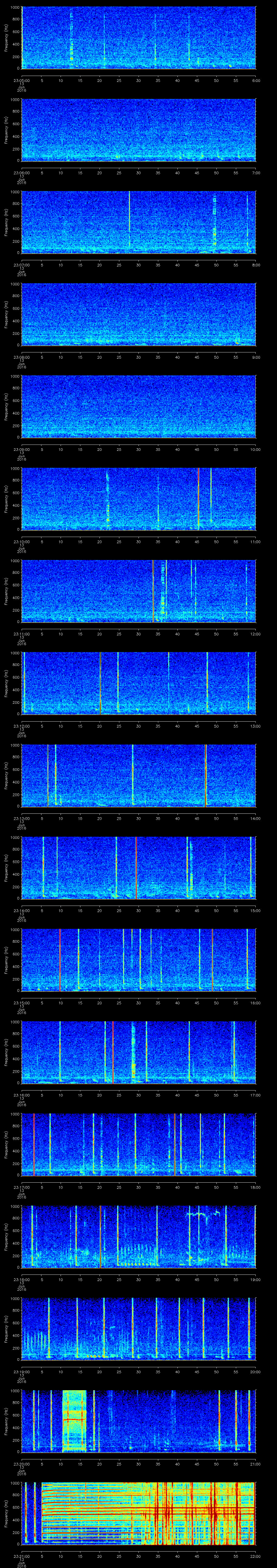Select the "23:07:00" start time label
The image size is (277, 1568).
pos(21,265)
